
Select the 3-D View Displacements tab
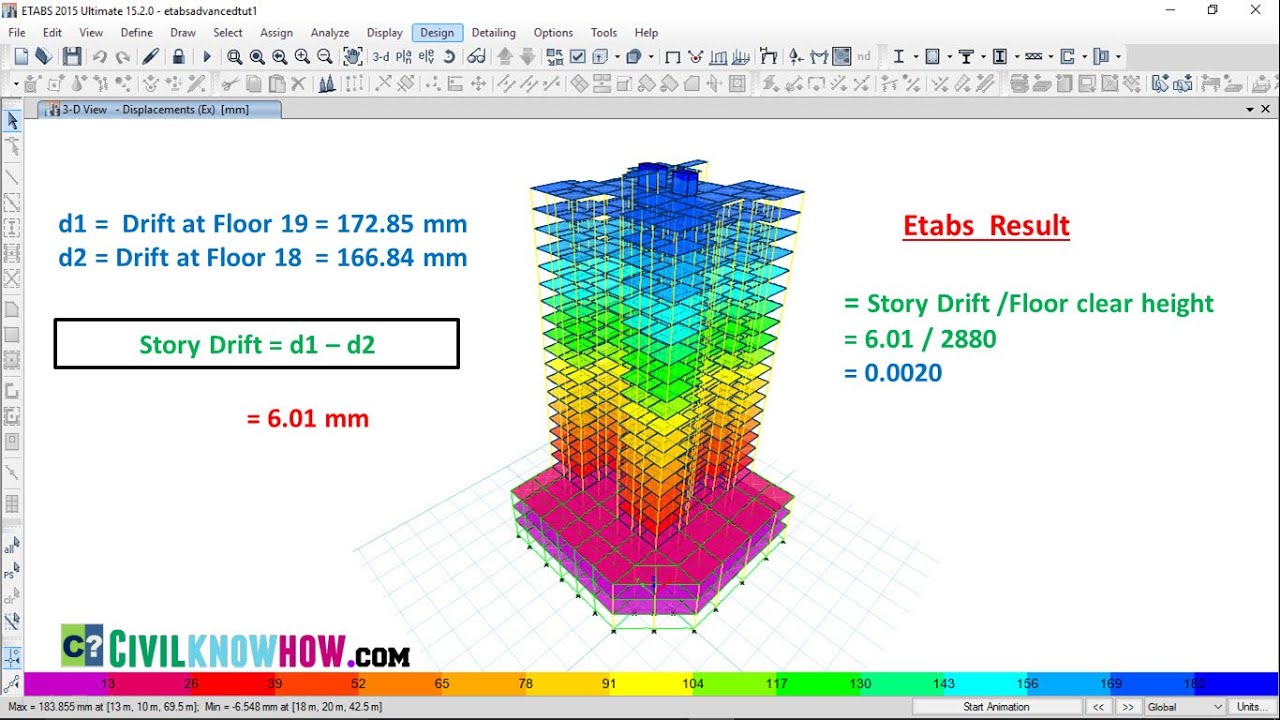[x=159, y=110]
